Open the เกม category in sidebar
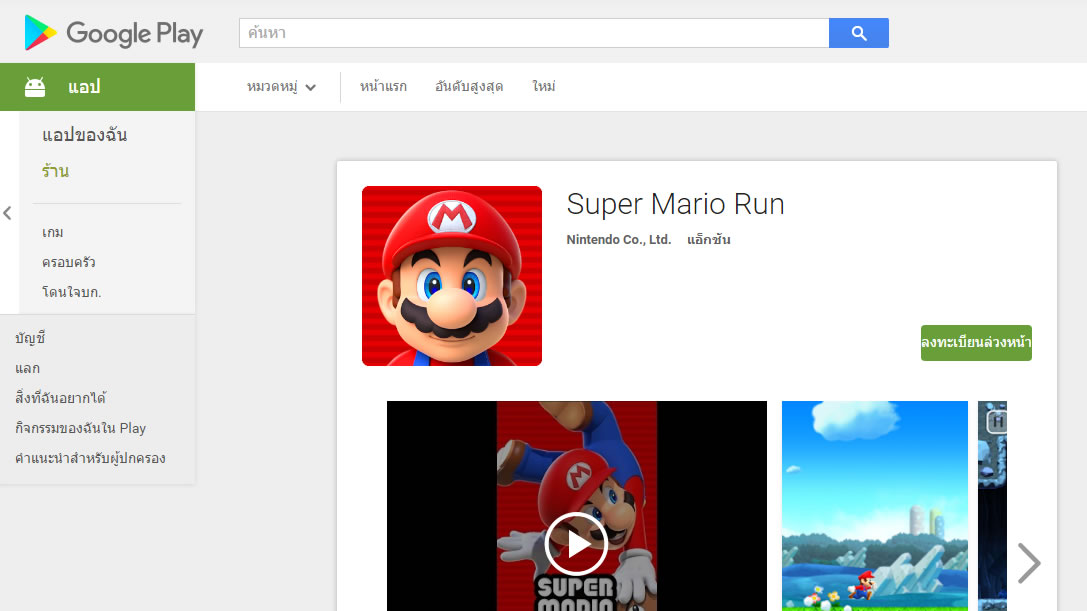This screenshot has width=1087, height=611. coord(53,232)
